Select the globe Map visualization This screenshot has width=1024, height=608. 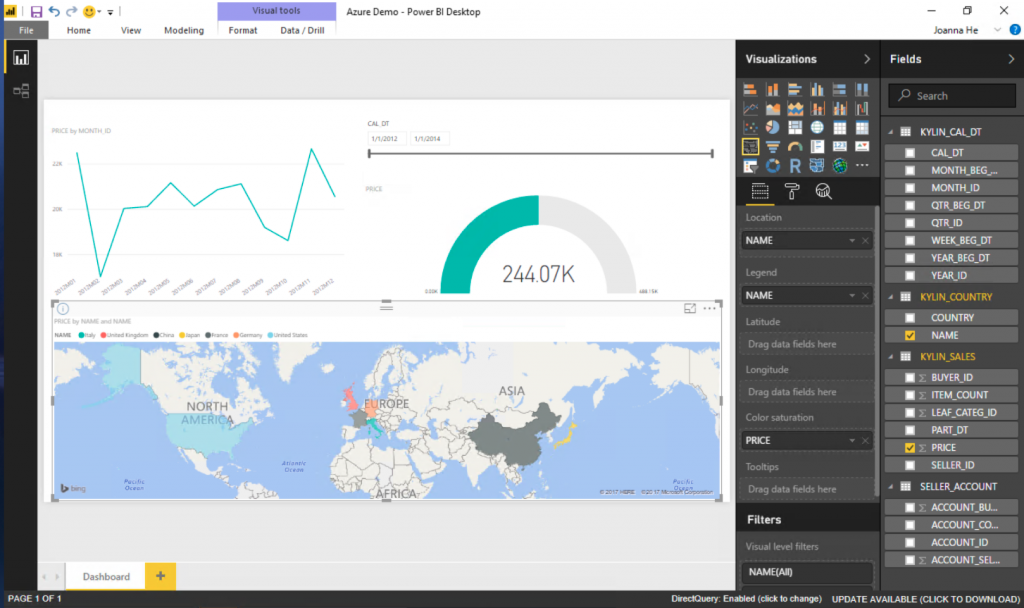click(x=817, y=127)
